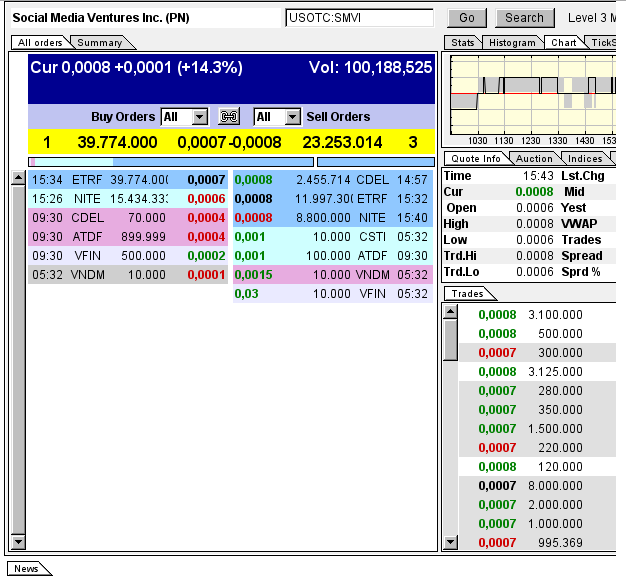Click the link chain icon between order filters
Image resolution: width=626 pixels, height=576 pixels.
(229, 117)
